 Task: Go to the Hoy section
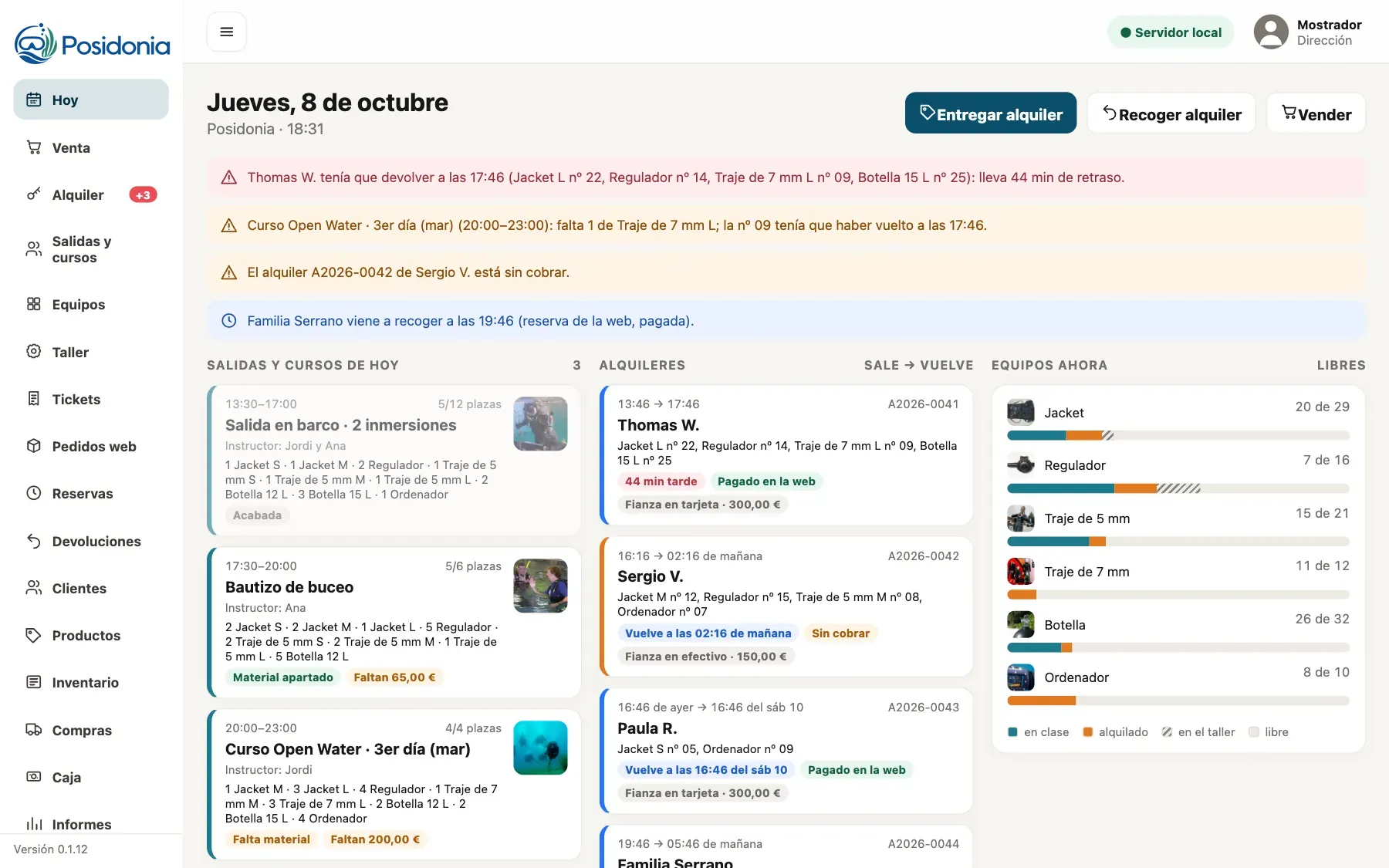[91, 100]
